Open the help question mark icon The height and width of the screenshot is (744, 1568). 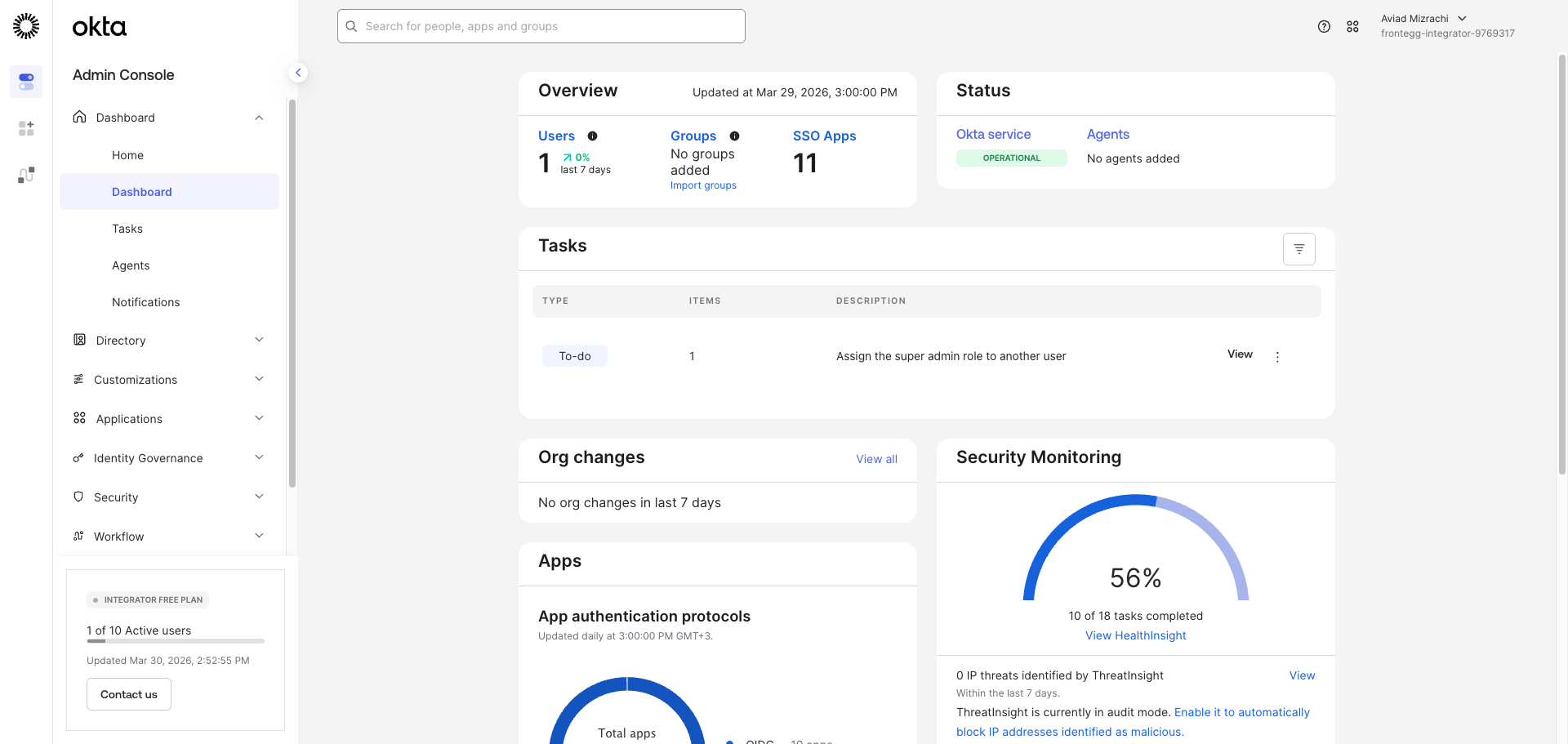(x=1324, y=26)
